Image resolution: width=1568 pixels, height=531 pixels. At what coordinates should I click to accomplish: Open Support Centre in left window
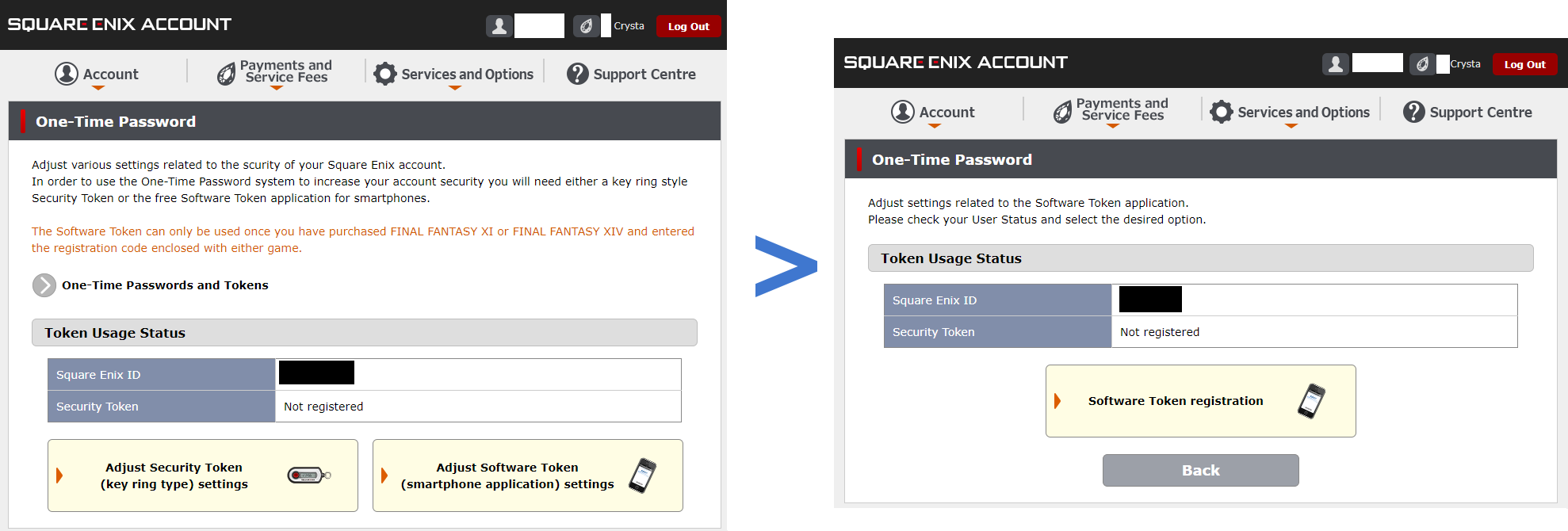pyautogui.click(x=632, y=74)
